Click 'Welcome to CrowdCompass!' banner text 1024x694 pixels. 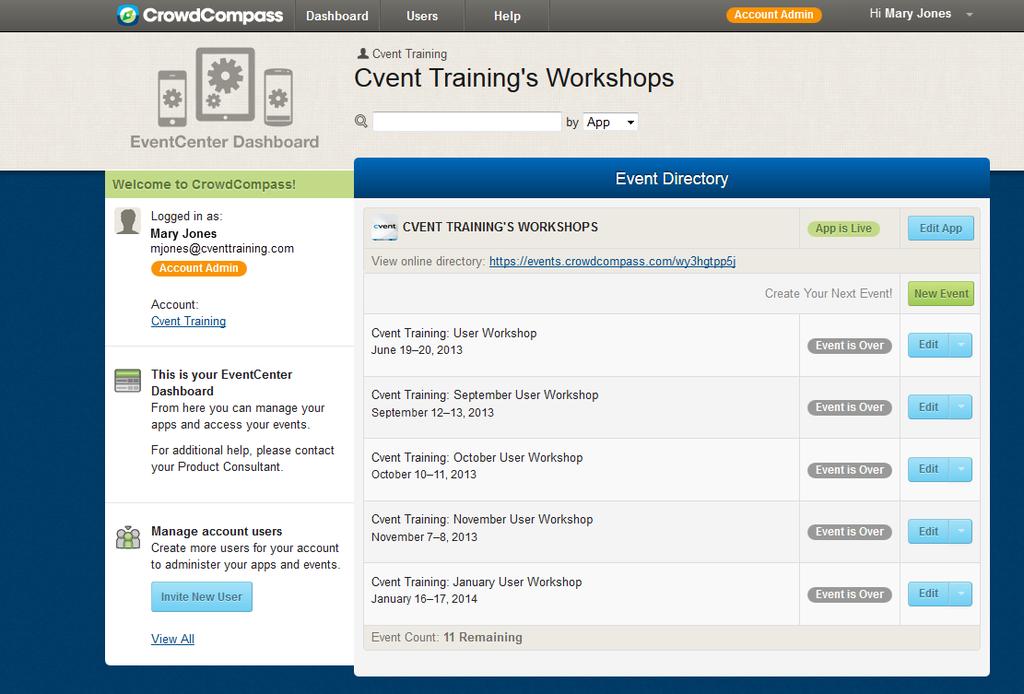tap(204, 185)
